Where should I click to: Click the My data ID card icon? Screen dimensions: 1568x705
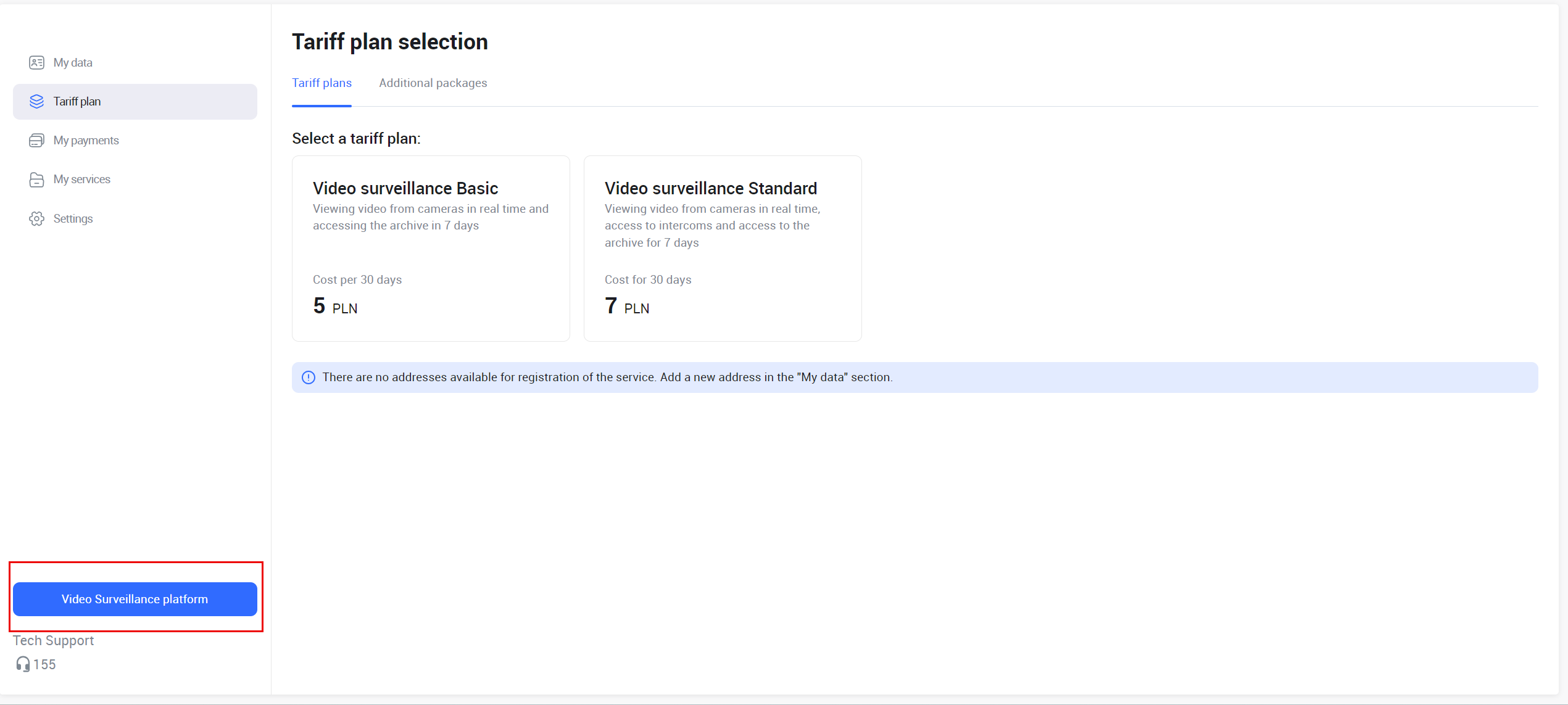click(x=36, y=62)
